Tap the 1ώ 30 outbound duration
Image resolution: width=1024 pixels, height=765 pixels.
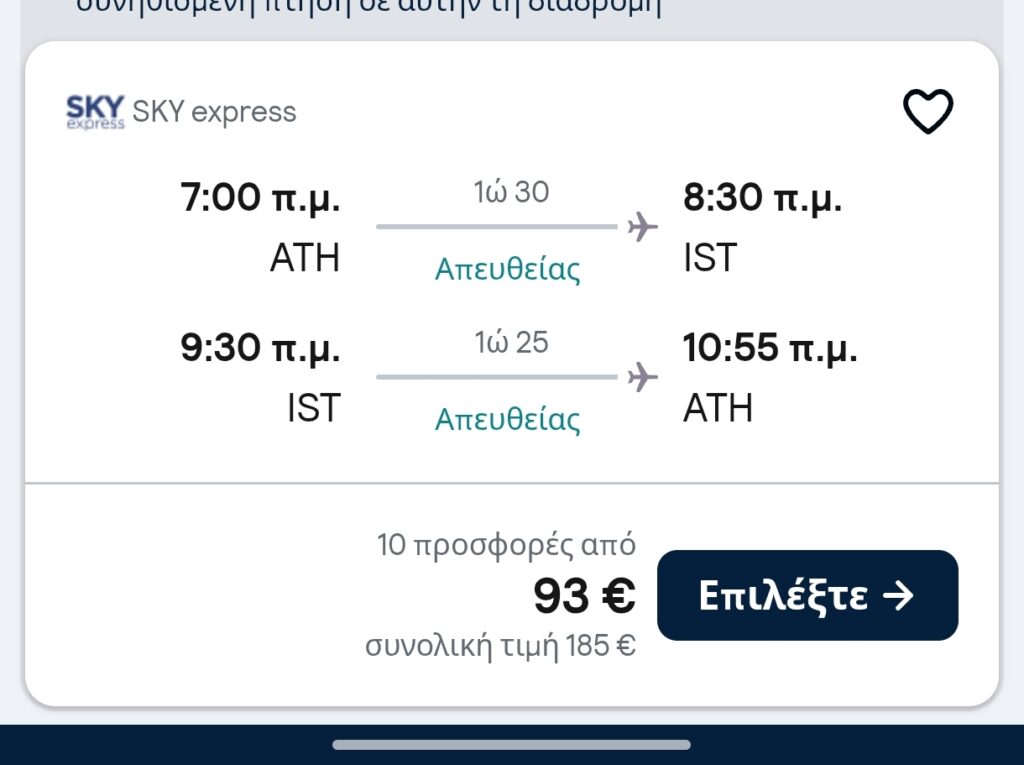pos(511,192)
